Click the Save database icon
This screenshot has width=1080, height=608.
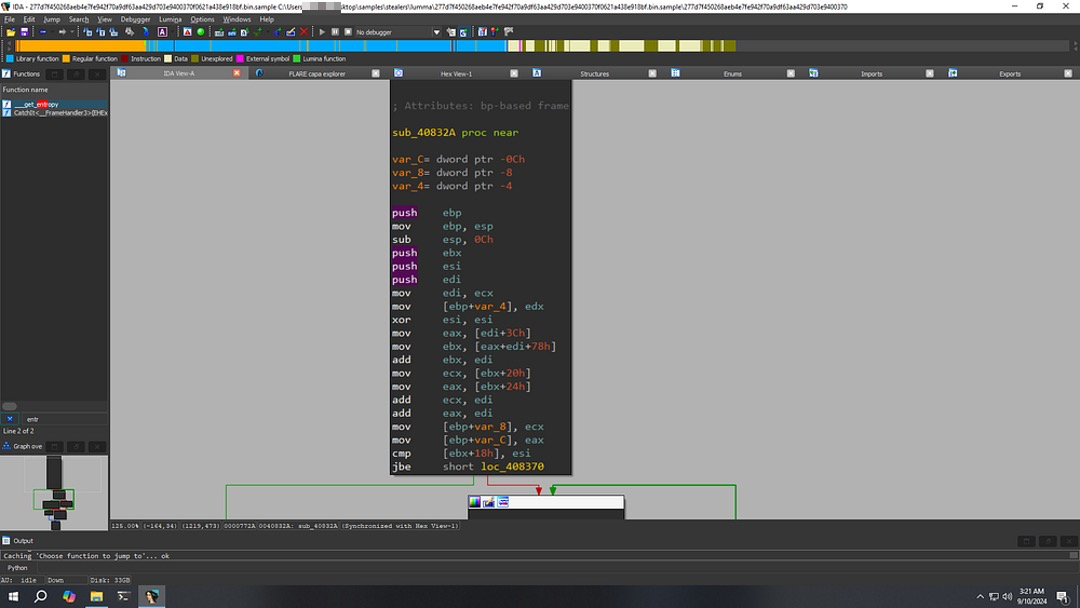point(24,32)
